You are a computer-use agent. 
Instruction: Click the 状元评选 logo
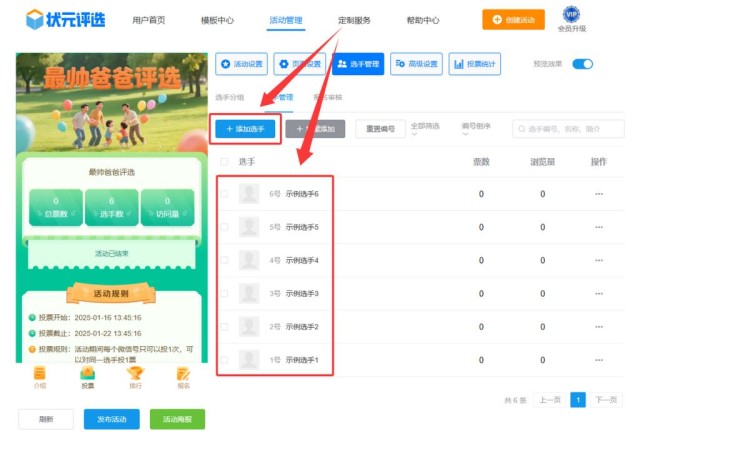64,19
